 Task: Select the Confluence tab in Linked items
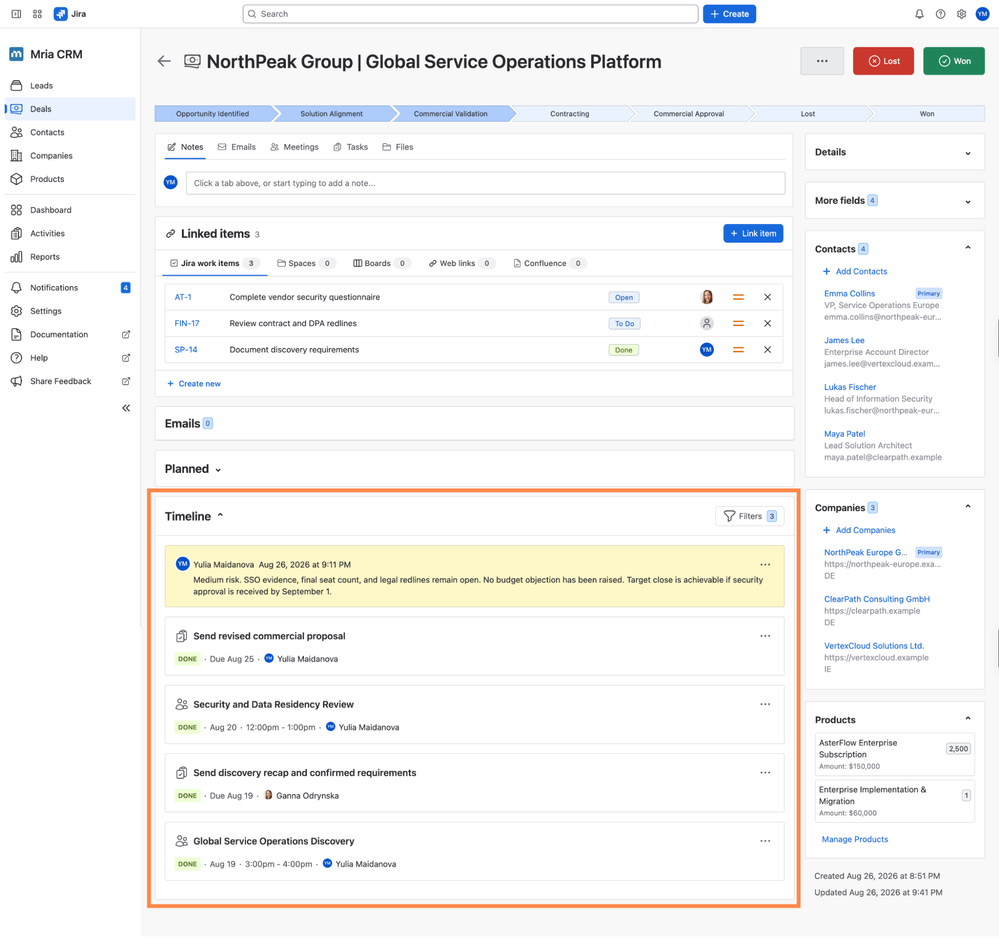point(550,264)
